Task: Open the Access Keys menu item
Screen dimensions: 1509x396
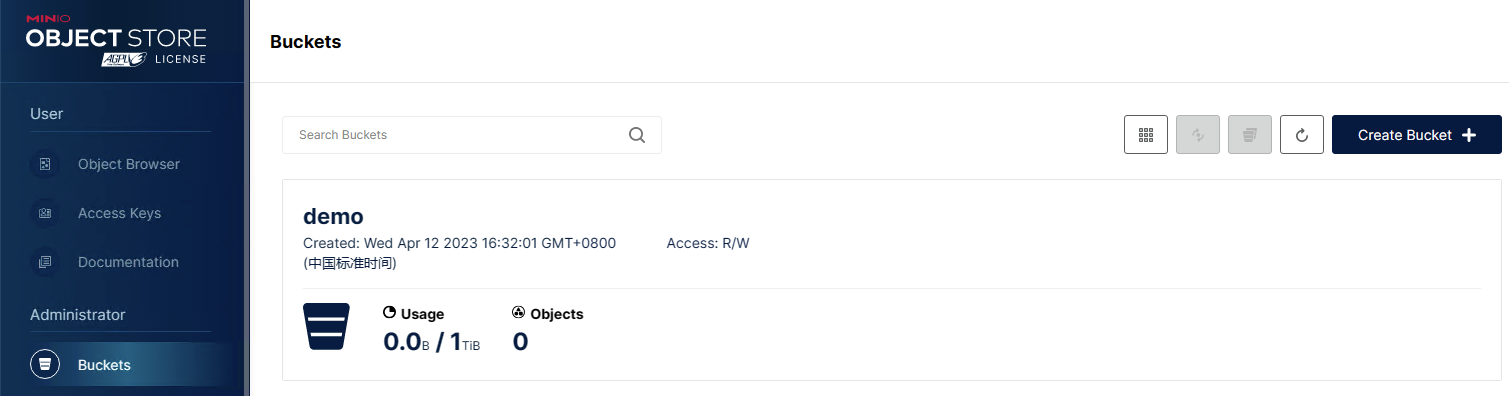Action: (120, 213)
